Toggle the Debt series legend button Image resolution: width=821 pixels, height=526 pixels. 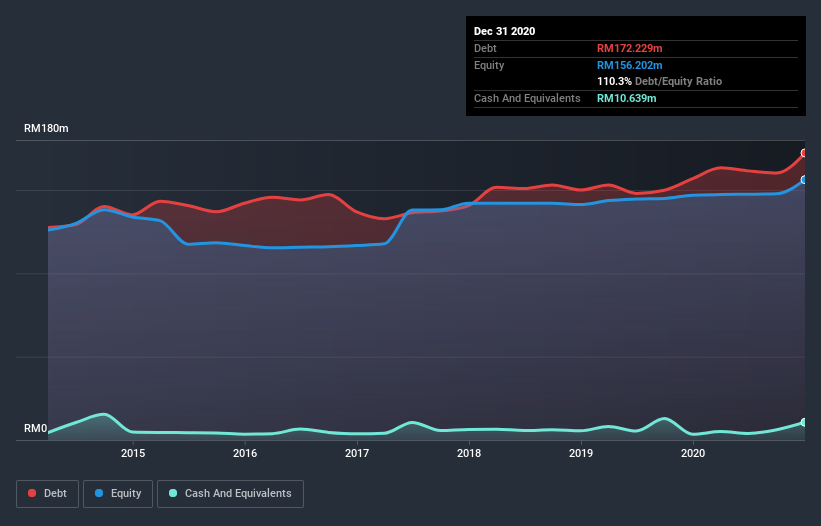point(47,494)
